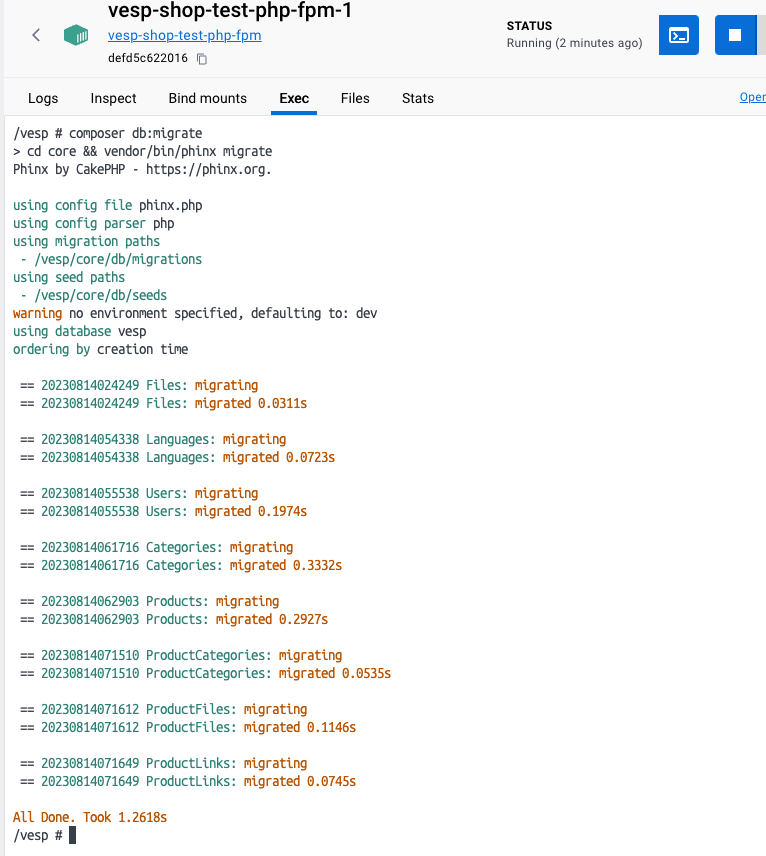This screenshot has height=856, width=766.
Task: Show the Stats tab
Action: 418,98
